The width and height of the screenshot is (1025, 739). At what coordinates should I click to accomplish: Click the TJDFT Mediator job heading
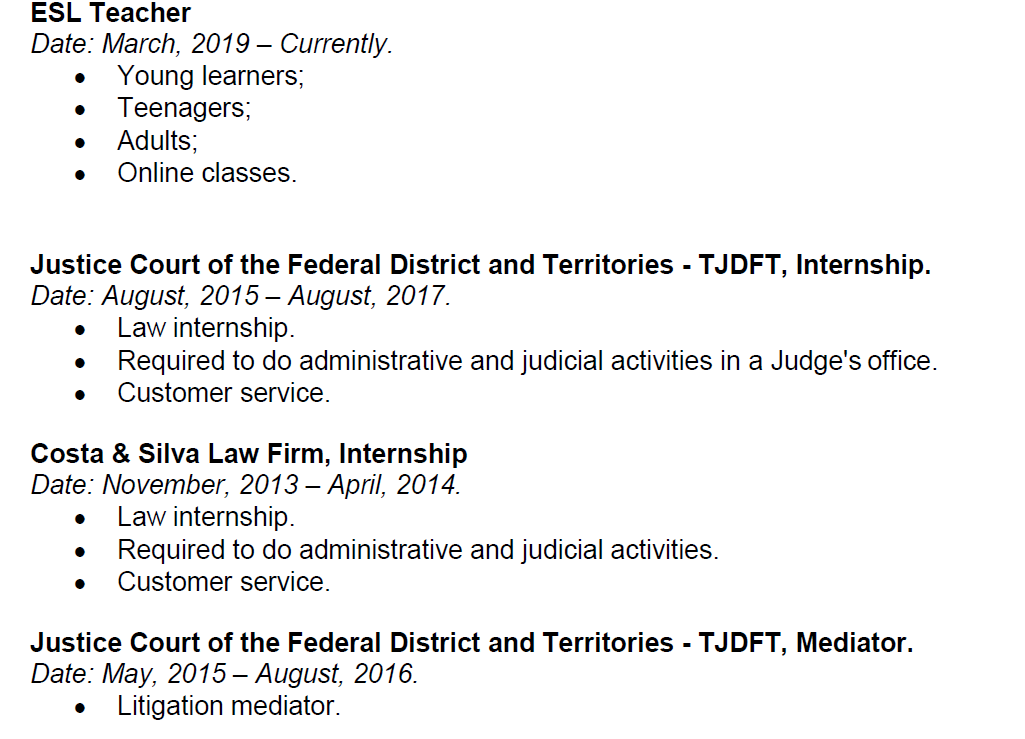(471, 642)
